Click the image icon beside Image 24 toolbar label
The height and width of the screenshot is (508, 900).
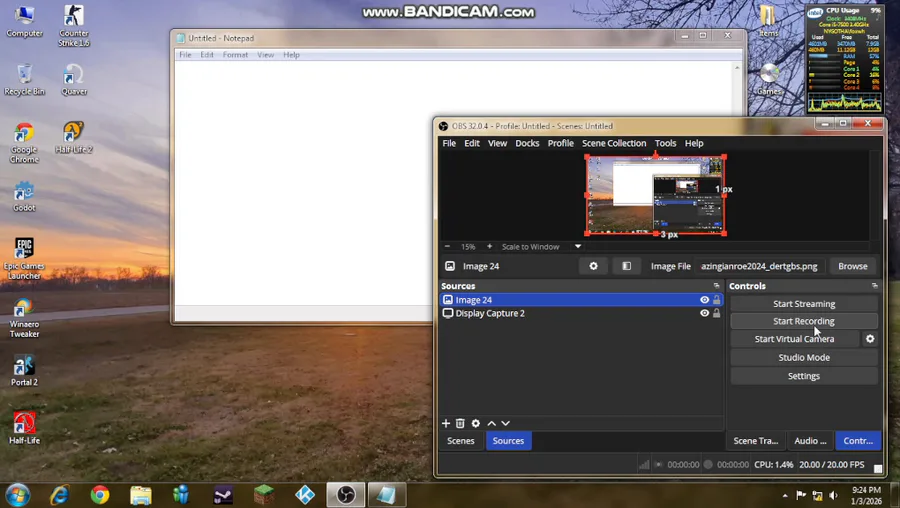(450, 266)
